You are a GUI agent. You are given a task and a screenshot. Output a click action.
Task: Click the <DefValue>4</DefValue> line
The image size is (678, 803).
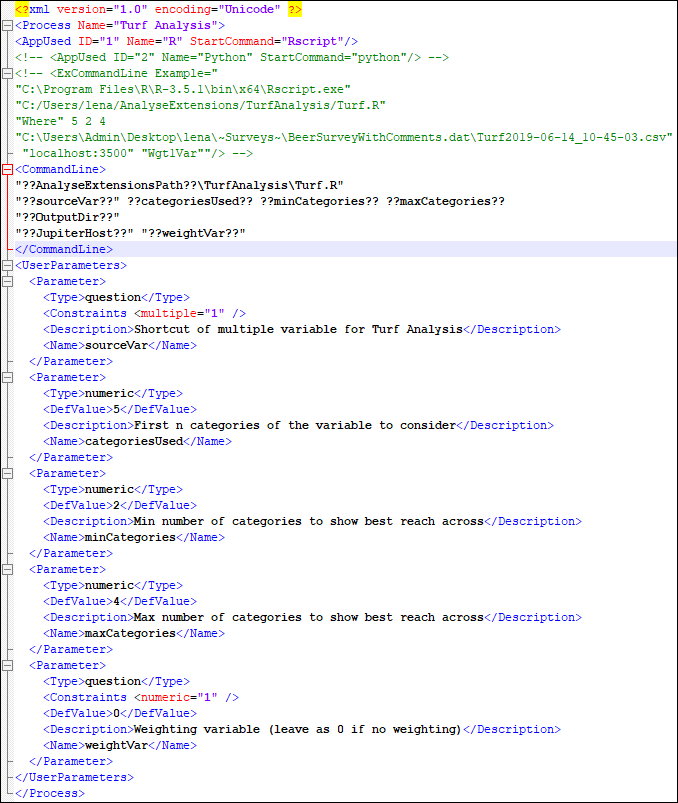click(x=120, y=602)
